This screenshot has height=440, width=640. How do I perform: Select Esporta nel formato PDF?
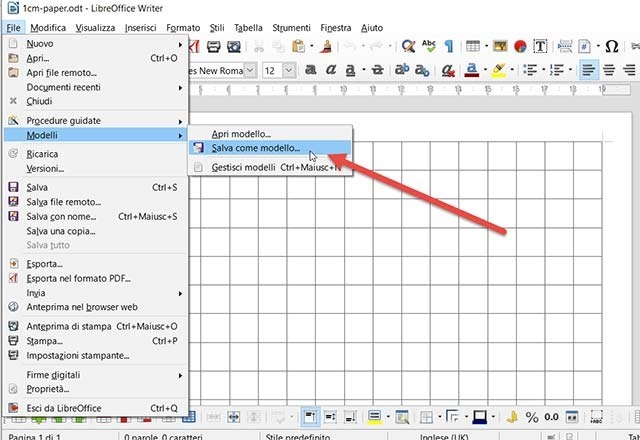tap(95, 278)
